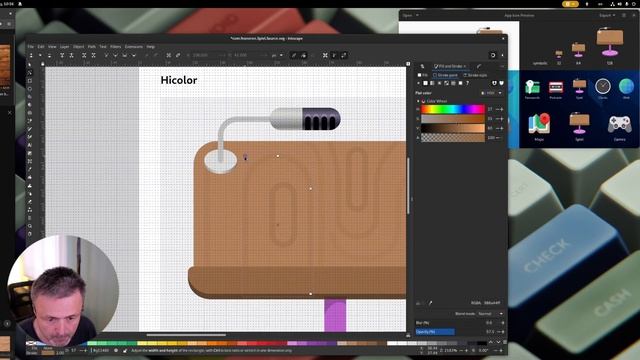Open the current layer dropdown in status bar
The image size is (640, 360).
pyautogui.click(x=100, y=351)
